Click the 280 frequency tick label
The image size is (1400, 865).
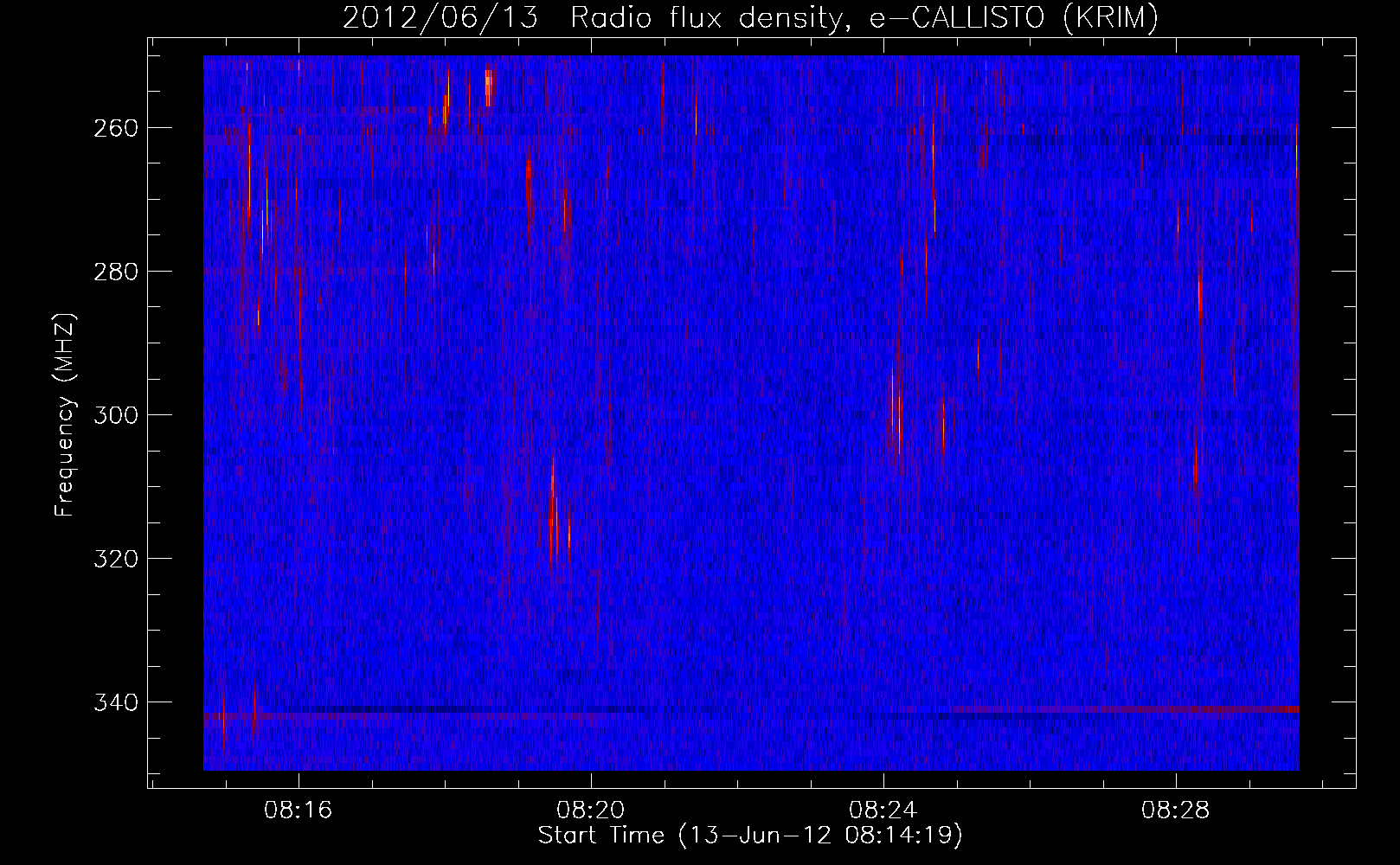[x=114, y=272]
